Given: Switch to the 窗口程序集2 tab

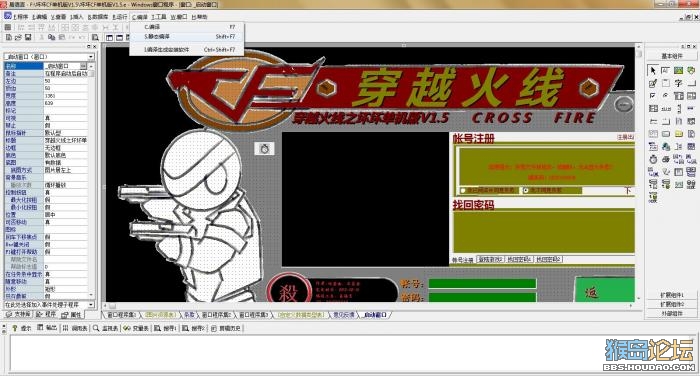Looking at the screenshot, I should pyautogui.click(x=216, y=315).
